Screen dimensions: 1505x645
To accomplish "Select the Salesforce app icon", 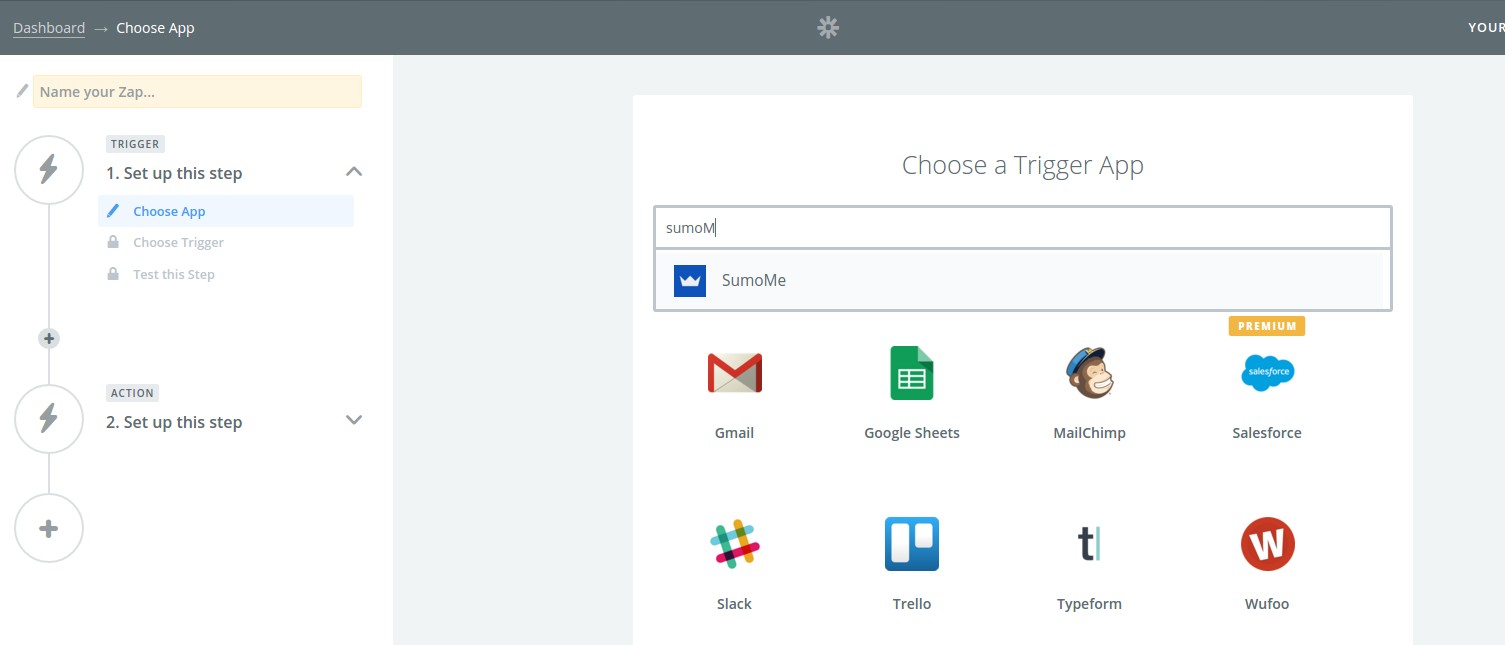I will pos(1267,373).
